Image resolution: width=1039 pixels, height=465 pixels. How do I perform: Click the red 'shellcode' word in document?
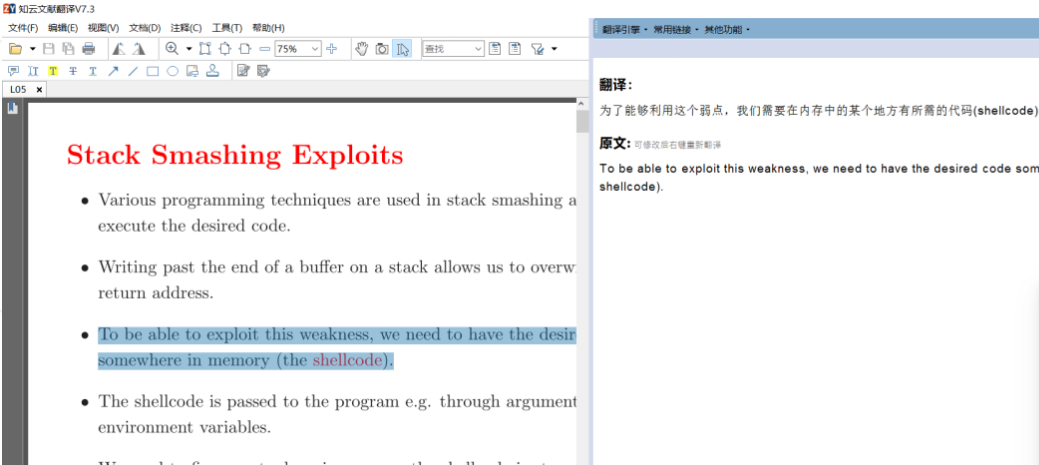(347, 360)
